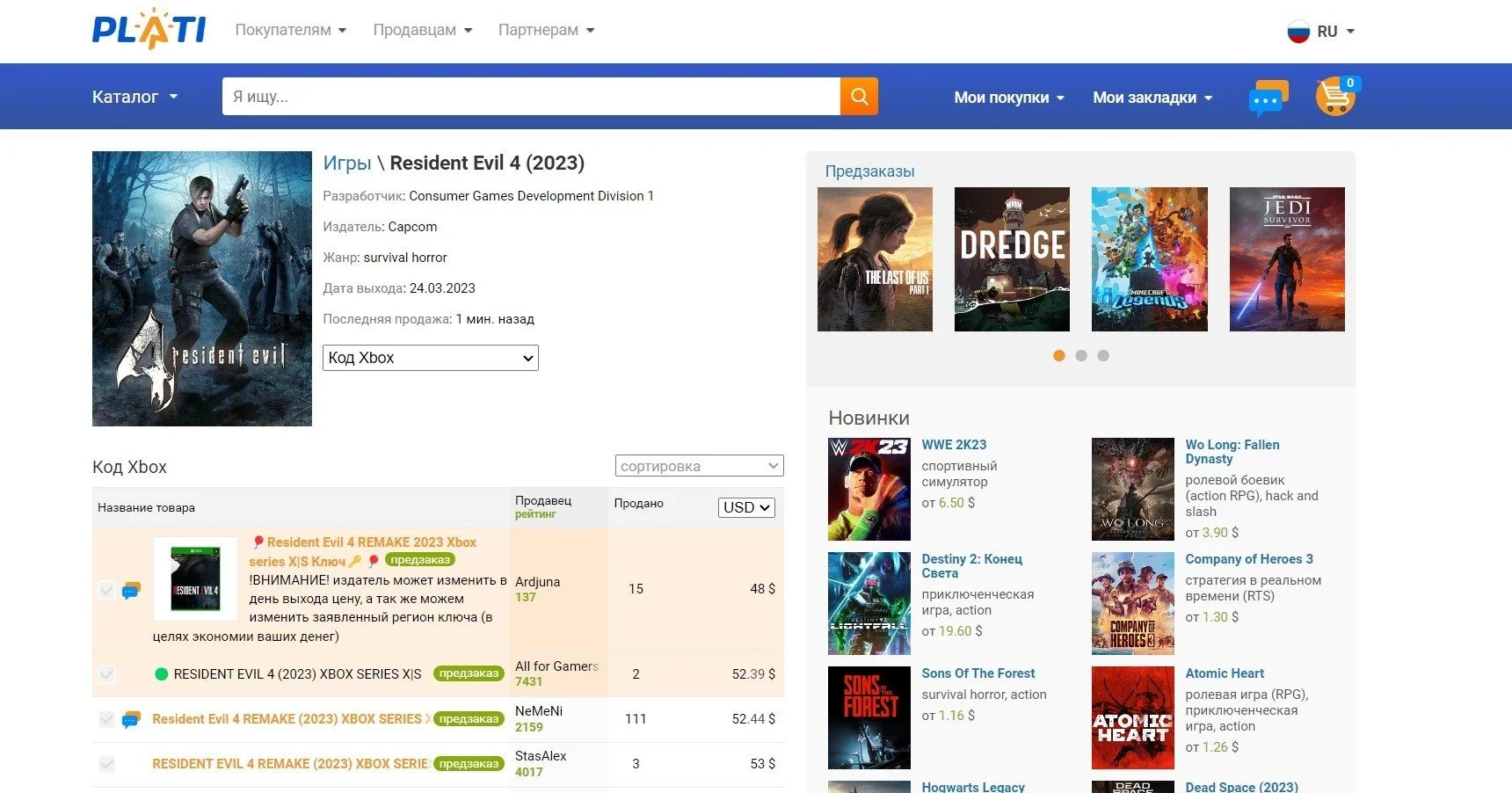Follow the Игры breadcrumb link

click(347, 163)
